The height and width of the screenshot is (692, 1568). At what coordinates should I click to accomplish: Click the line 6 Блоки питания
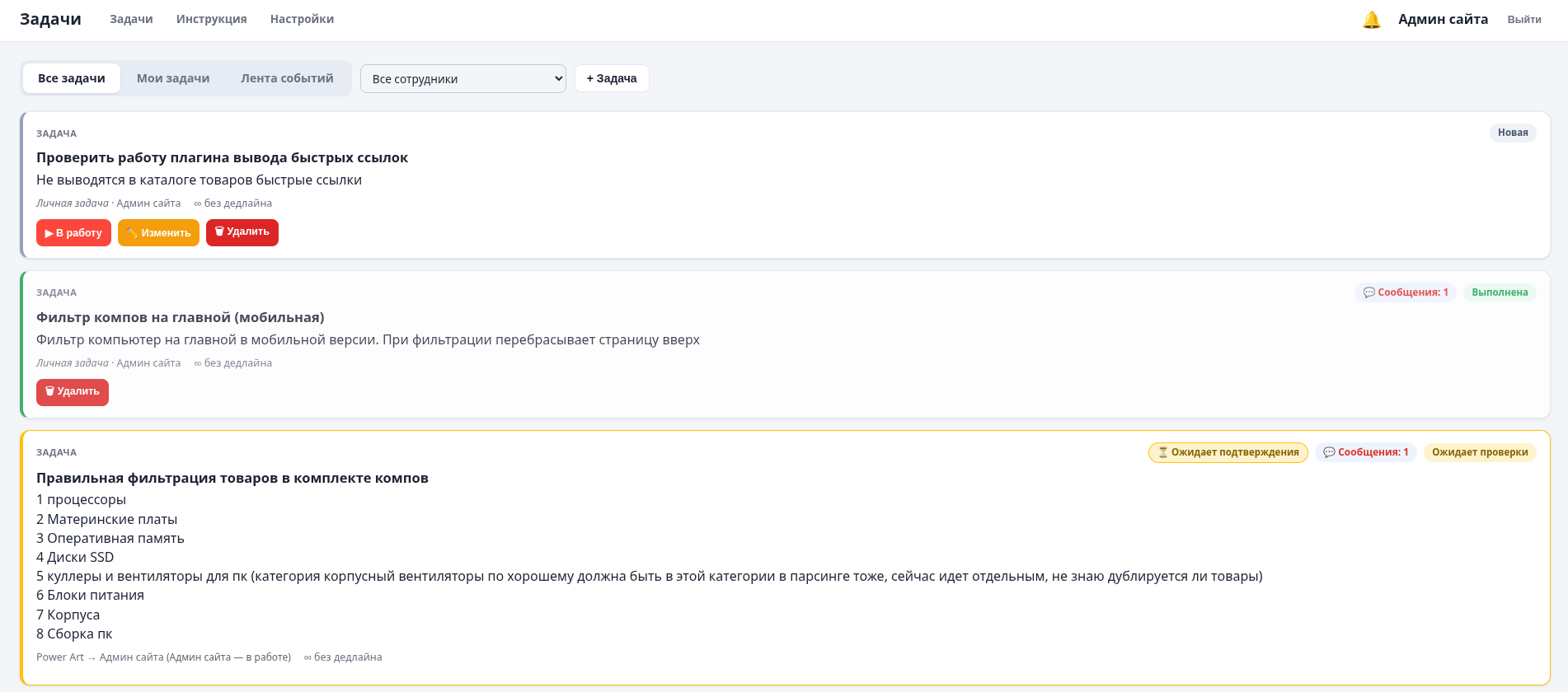(90, 595)
